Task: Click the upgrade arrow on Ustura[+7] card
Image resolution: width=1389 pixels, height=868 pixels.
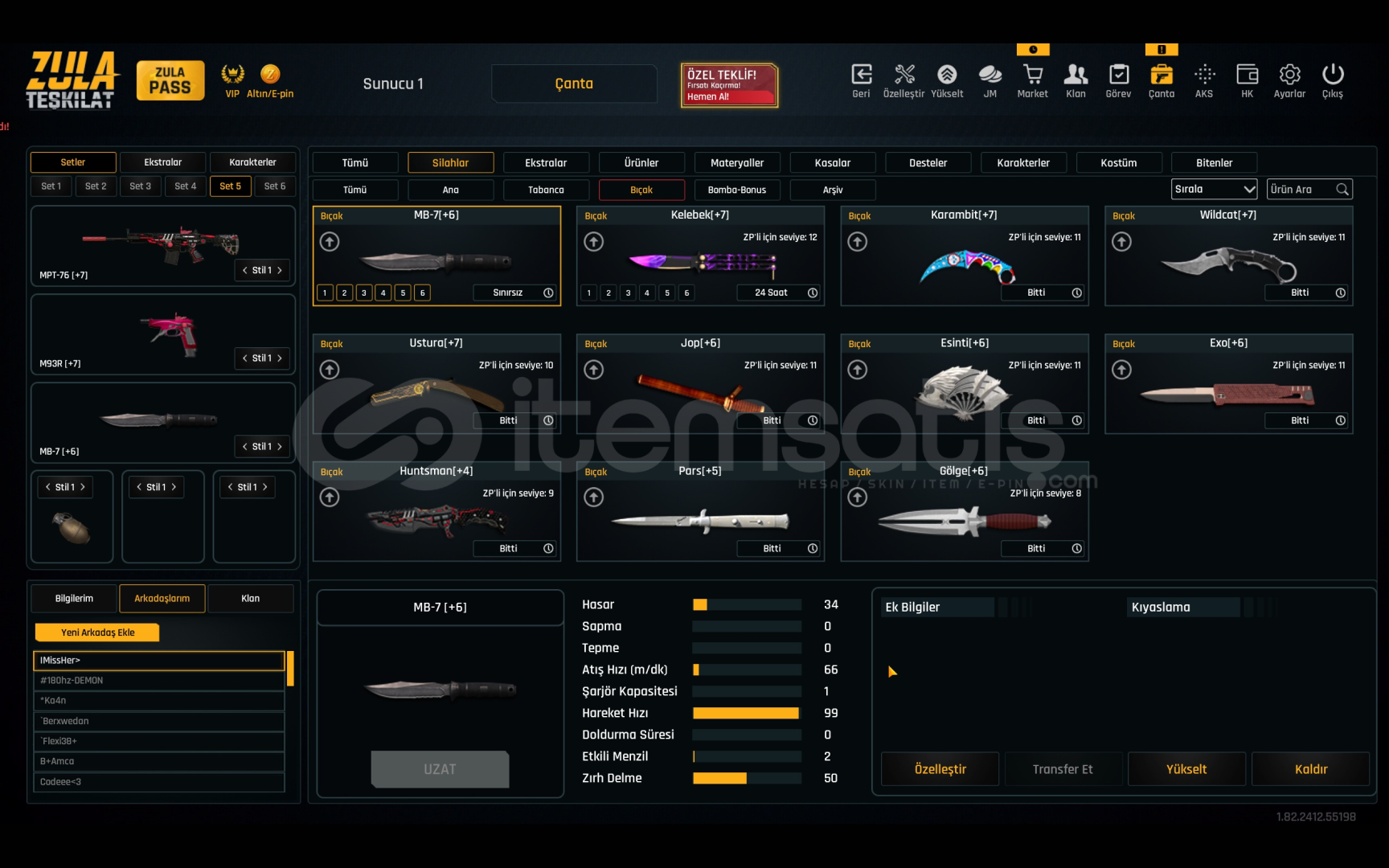Action: click(x=330, y=370)
